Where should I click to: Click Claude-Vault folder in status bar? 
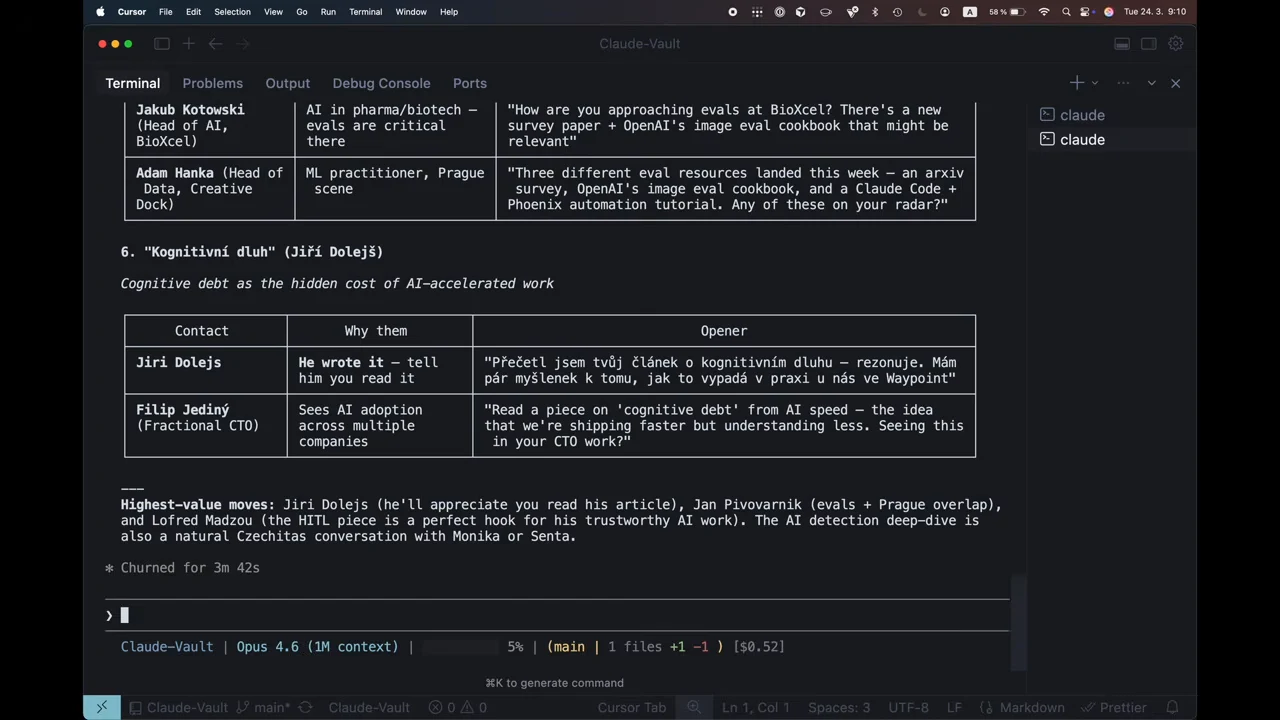tap(178, 707)
